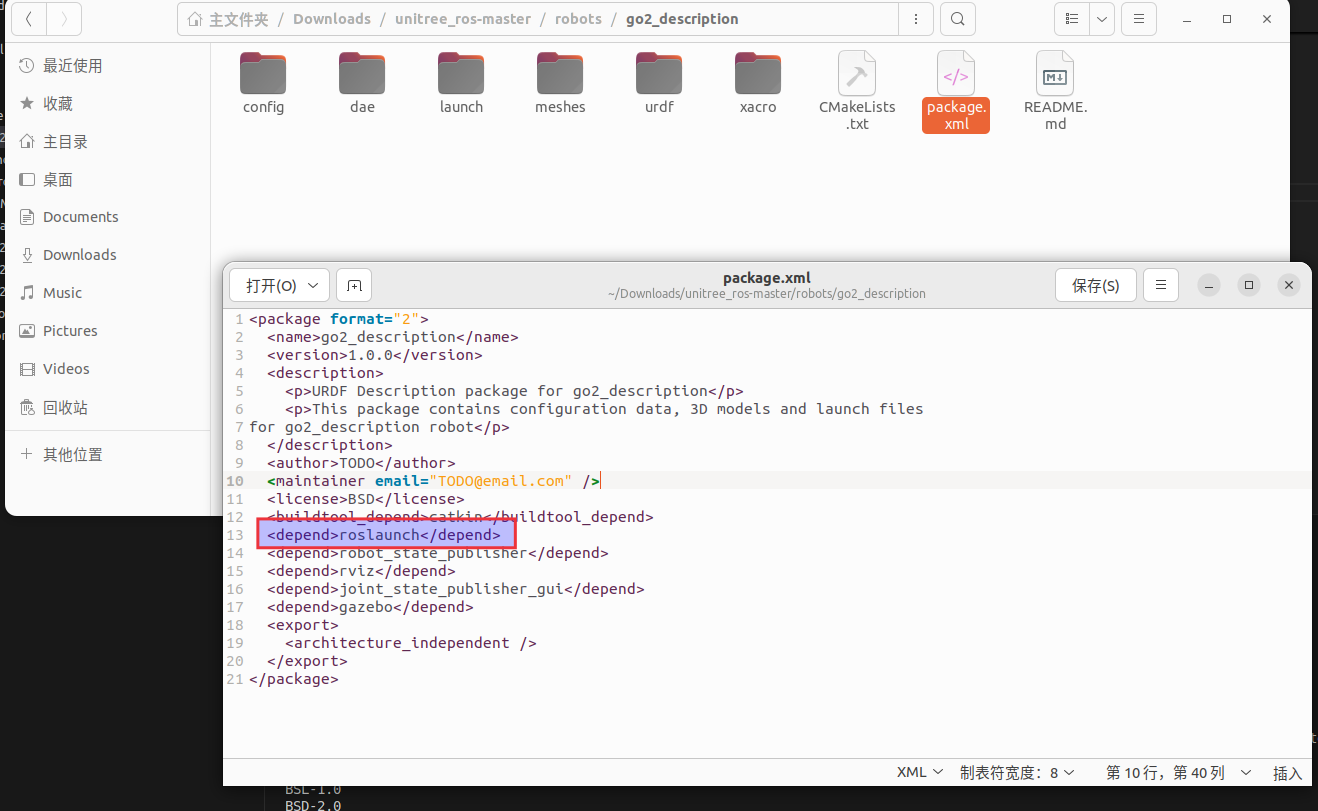
Task: Open the README.md file
Action: point(1054,73)
